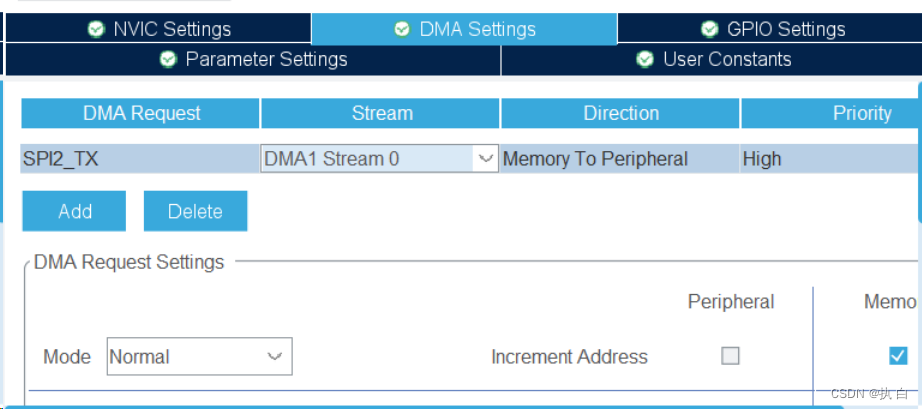Open the NVIC Settings tab
The height and width of the screenshot is (409, 922).
coord(158,29)
